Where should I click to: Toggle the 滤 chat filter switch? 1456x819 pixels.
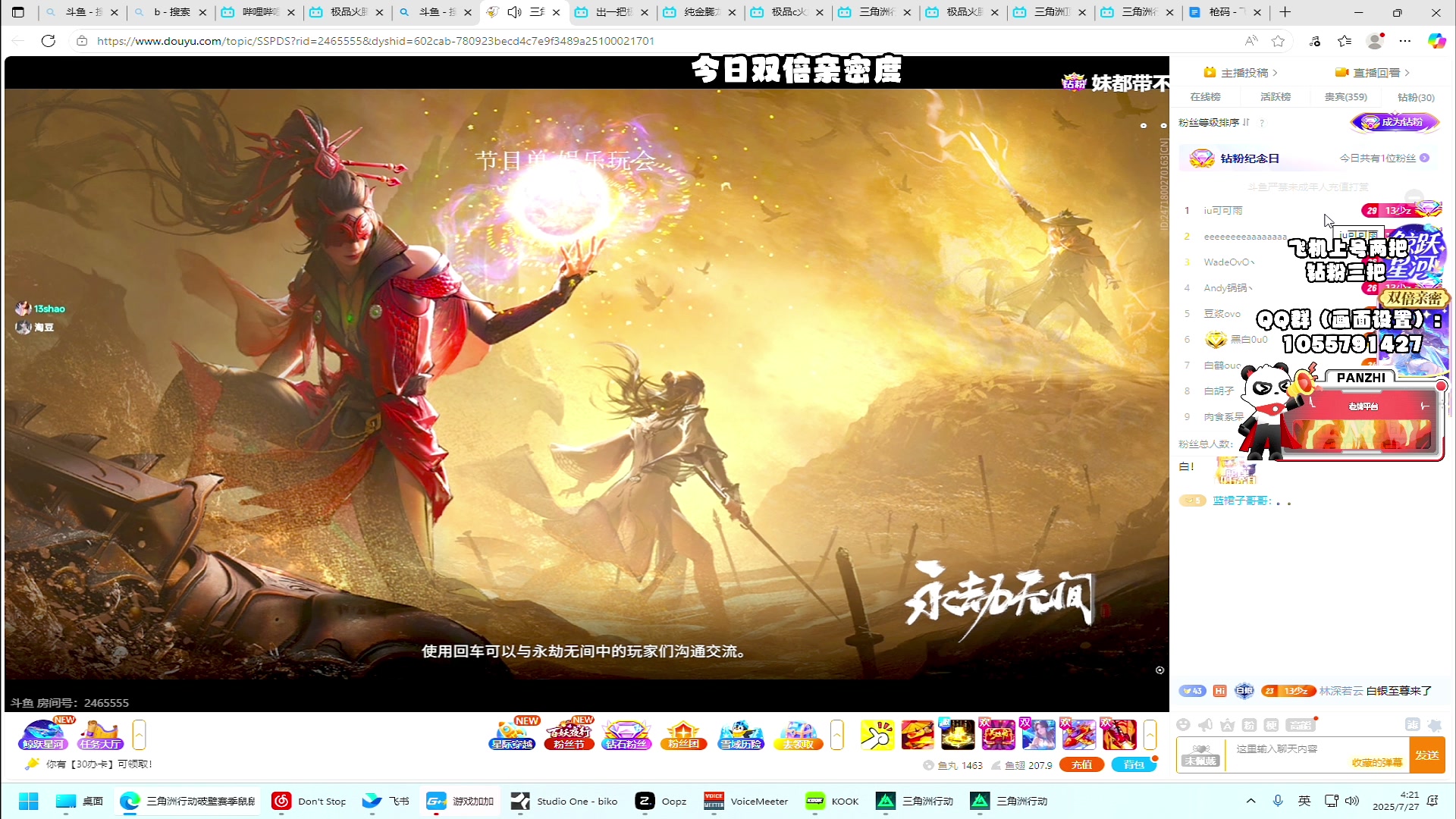(x=1412, y=725)
